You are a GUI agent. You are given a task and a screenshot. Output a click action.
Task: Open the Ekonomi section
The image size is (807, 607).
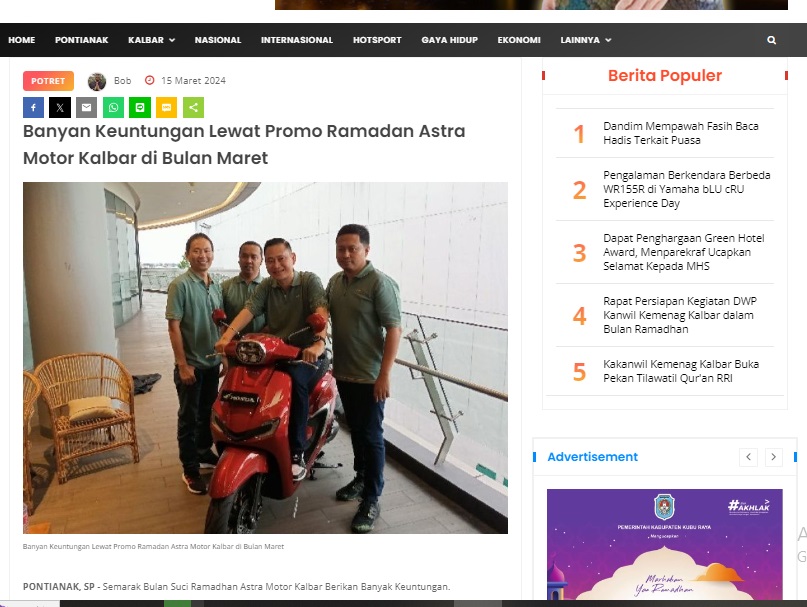tap(519, 40)
